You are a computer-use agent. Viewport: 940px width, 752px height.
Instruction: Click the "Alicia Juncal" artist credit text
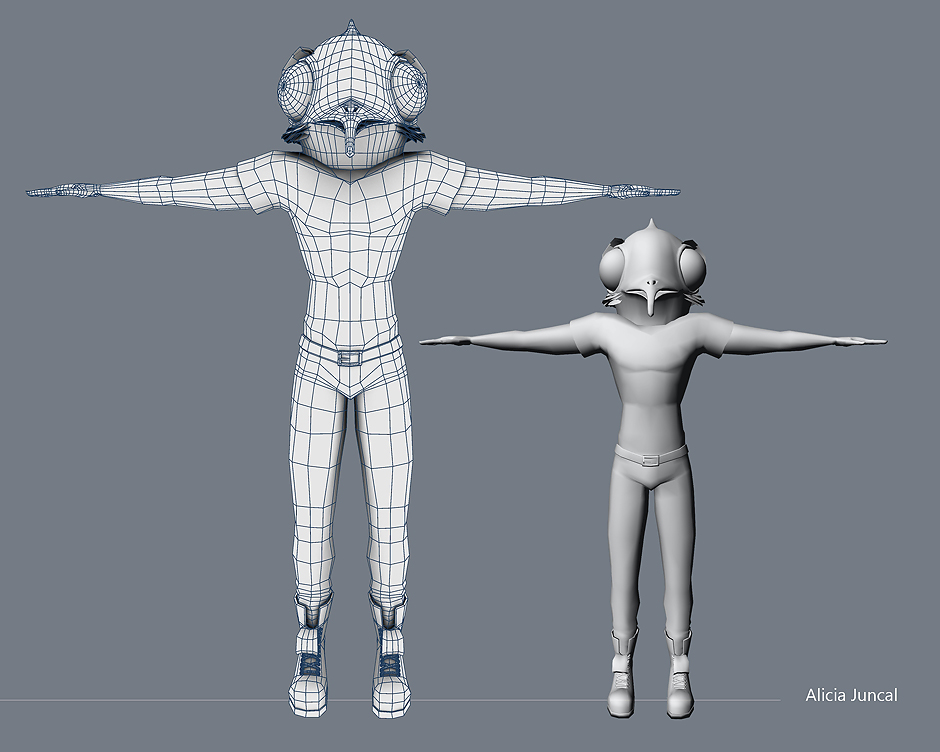[851, 695]
